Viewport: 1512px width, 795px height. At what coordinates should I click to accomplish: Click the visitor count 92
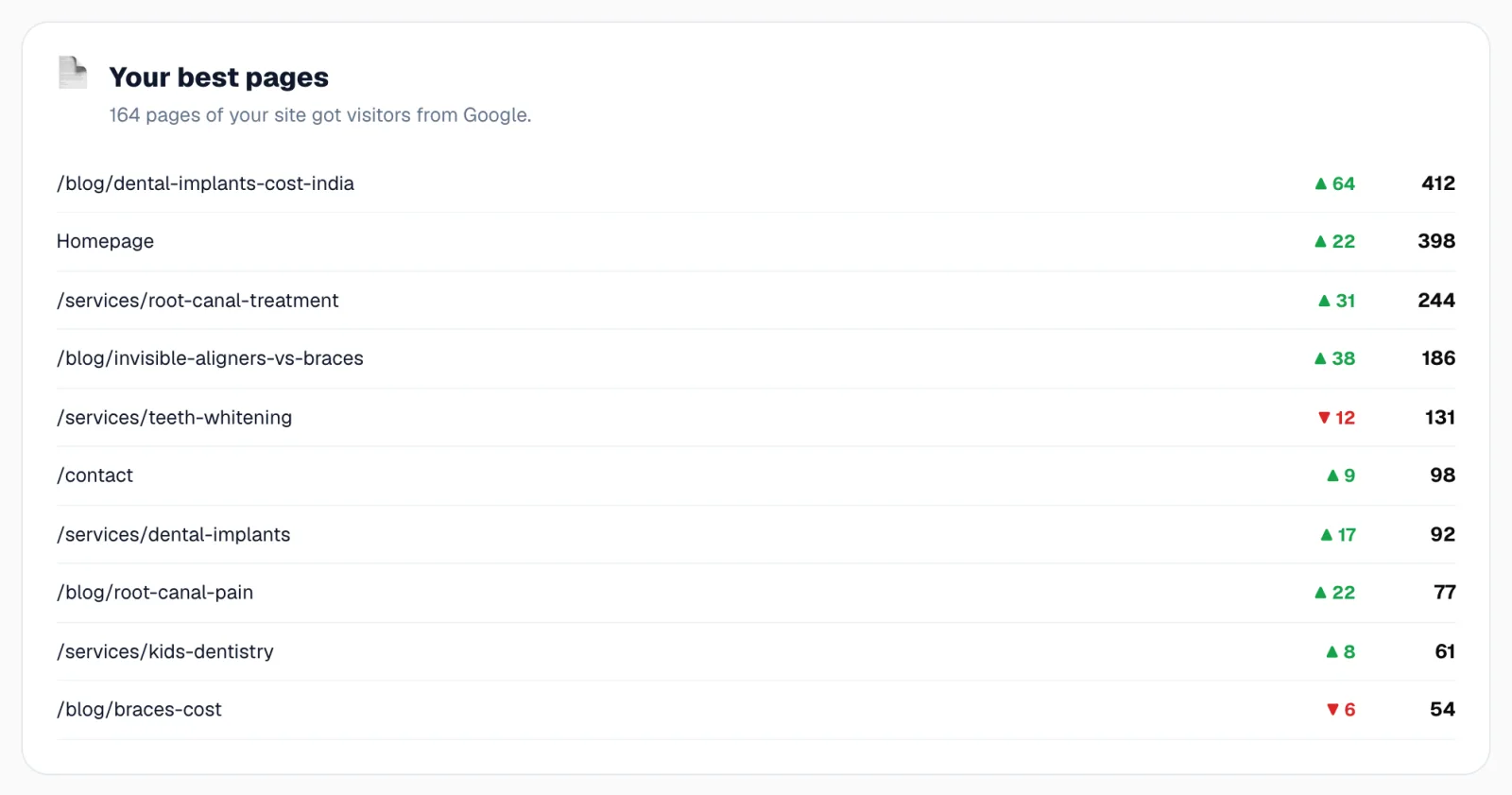click(x=1443, y=535)
